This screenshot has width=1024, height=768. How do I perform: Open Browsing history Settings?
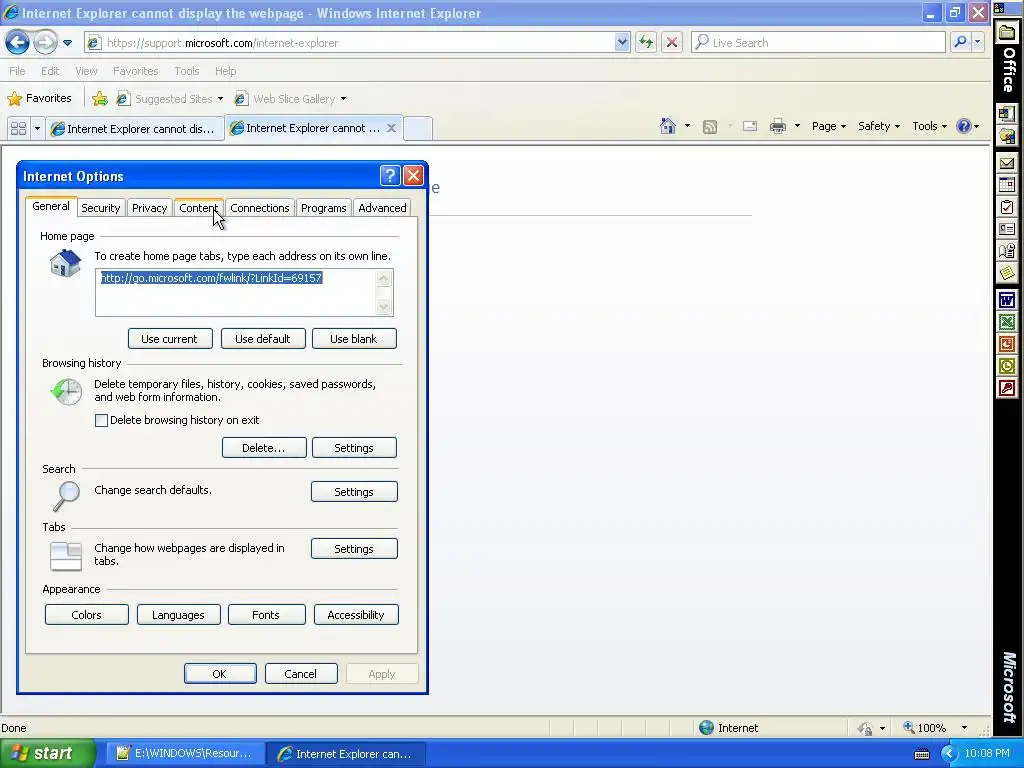point(354,448)
